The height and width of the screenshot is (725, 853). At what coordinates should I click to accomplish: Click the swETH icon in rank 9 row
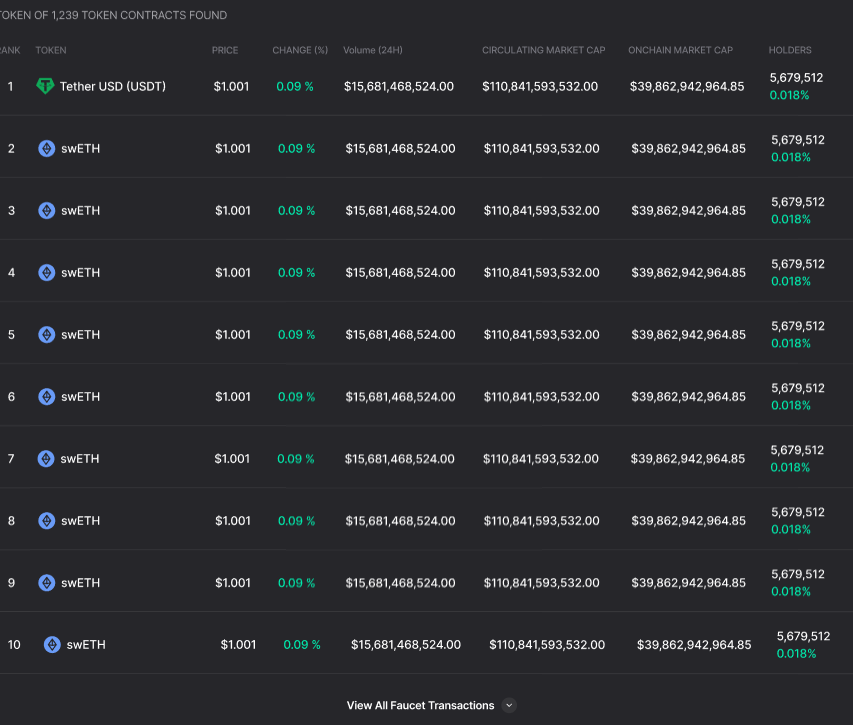point(47,583)
